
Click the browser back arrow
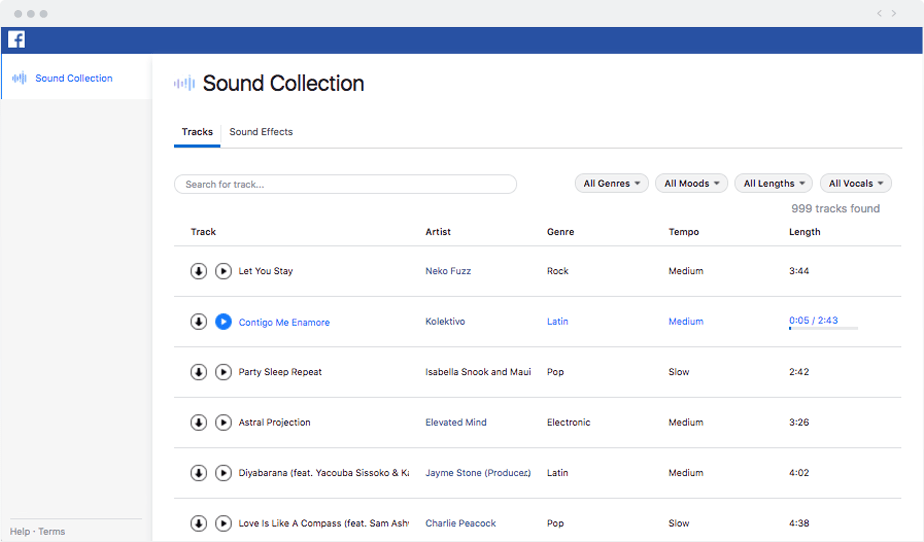click(x=879, y=13)
